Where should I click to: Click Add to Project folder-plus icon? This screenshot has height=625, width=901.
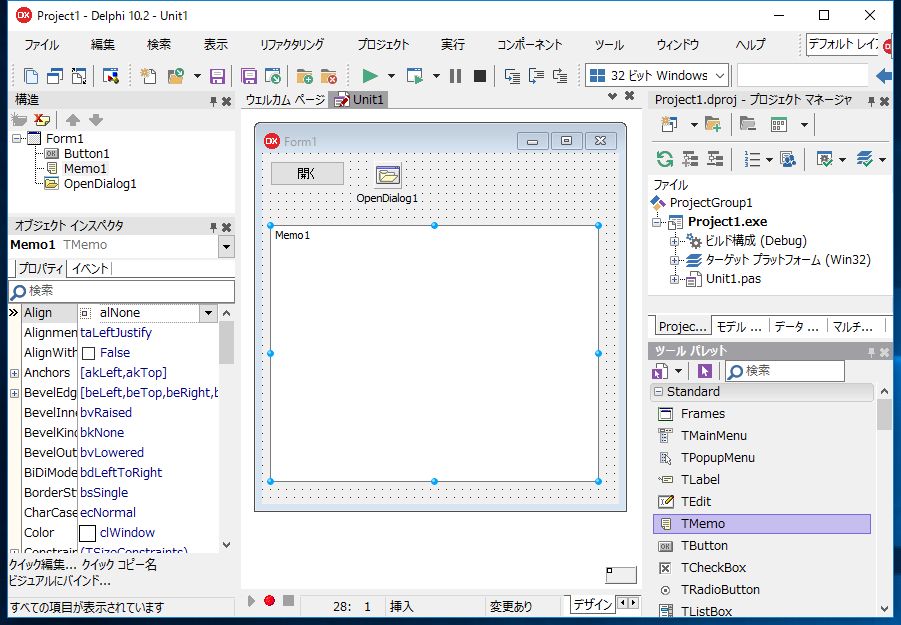click(x=304, y=76)
